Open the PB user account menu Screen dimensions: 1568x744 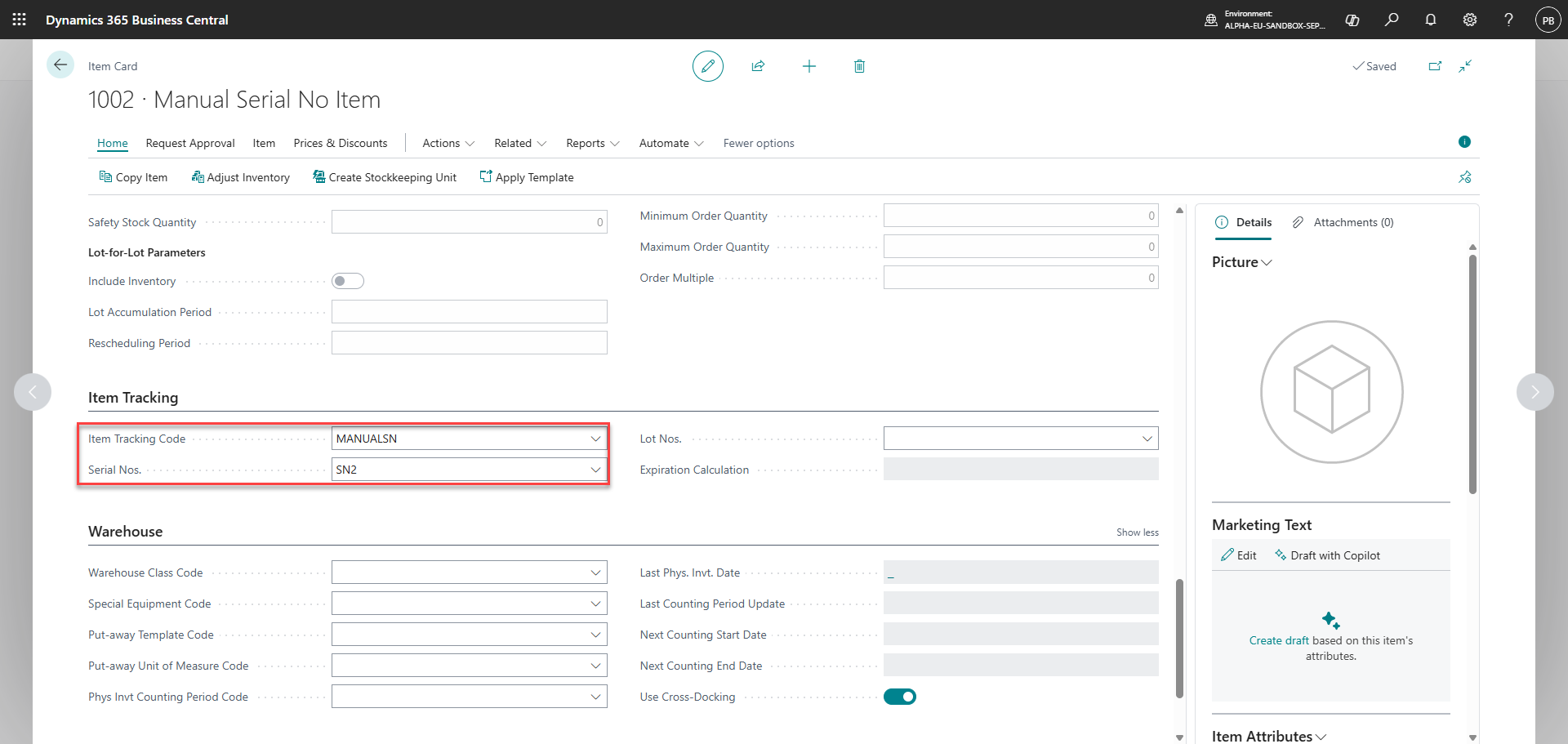1548,20
